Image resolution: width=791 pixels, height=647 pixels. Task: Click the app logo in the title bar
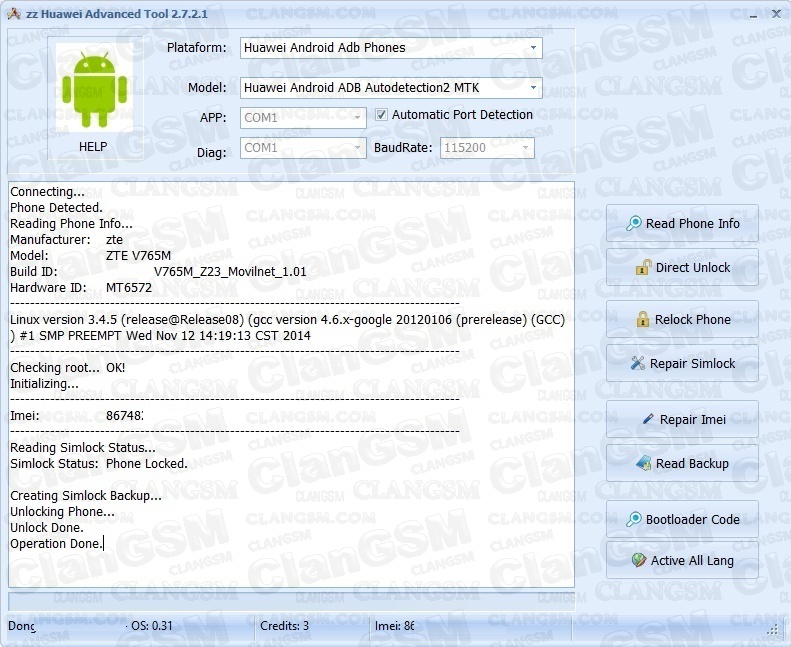[x=14, y=14]
